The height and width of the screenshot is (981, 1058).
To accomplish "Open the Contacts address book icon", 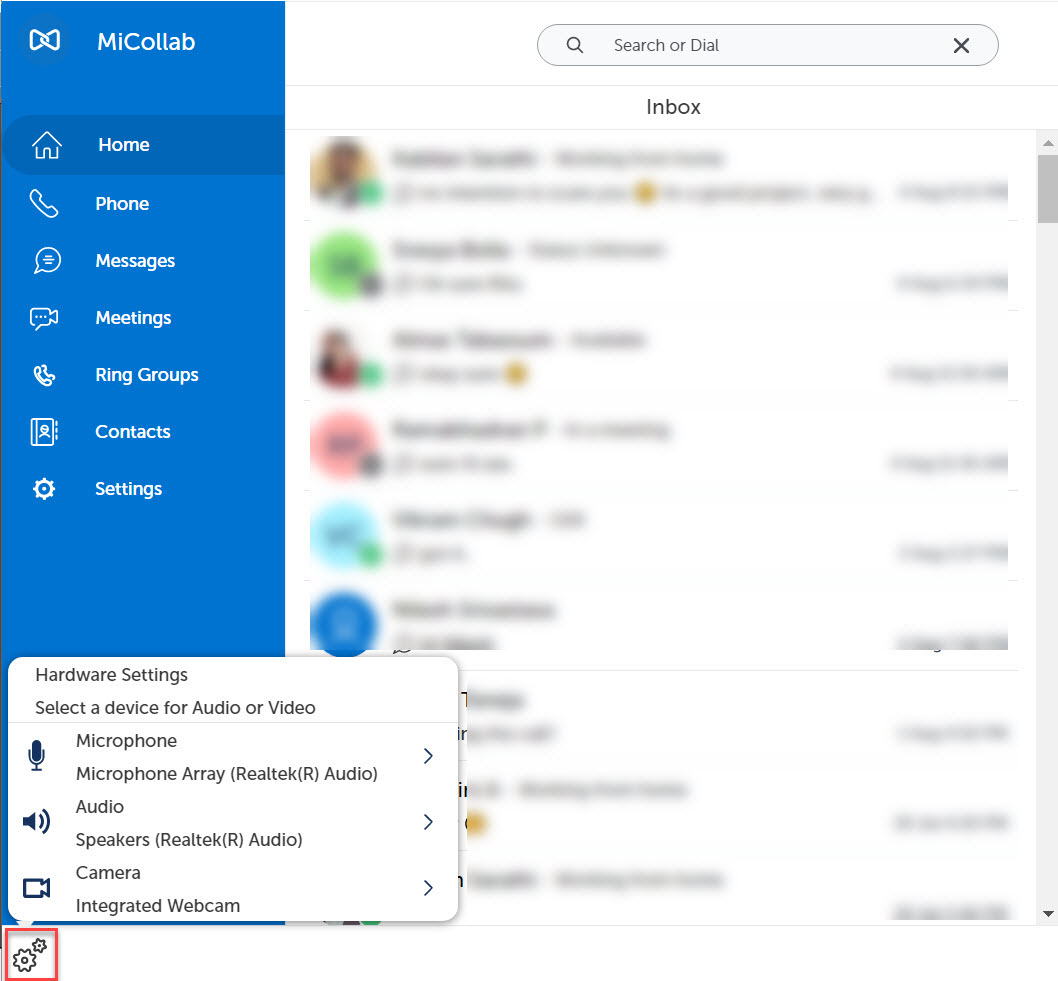I will point(45,432).
